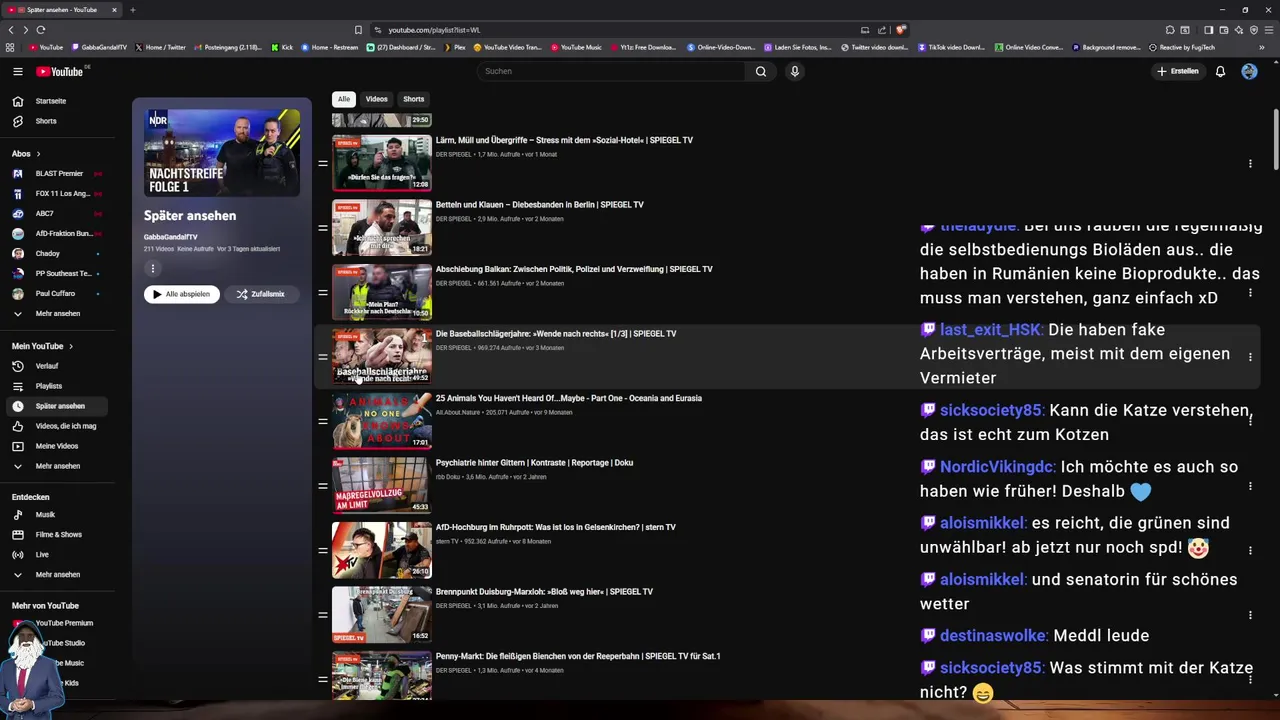This screenshot has height=720, width=1280.
Task: Open Playlists in the sidebar
Action: click(x=56, y=386)
